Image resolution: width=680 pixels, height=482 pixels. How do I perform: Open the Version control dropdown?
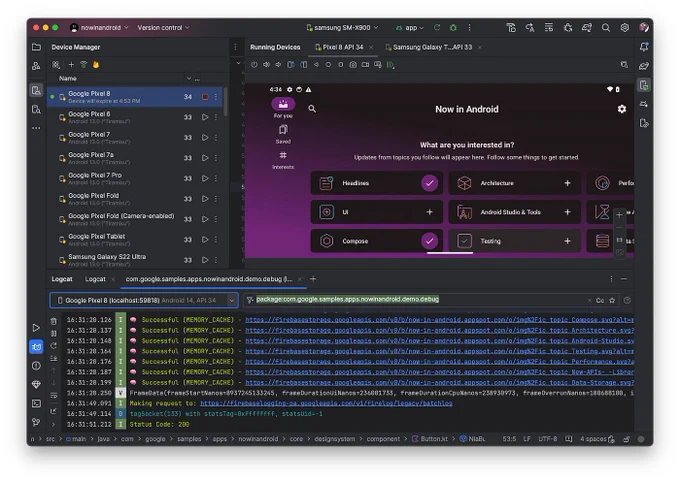point(163,27)
